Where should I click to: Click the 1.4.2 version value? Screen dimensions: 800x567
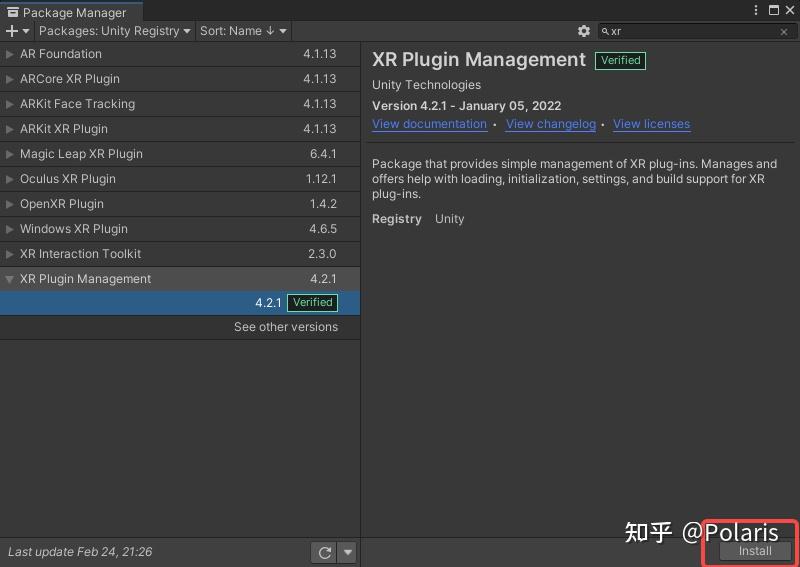click(323, 204)
